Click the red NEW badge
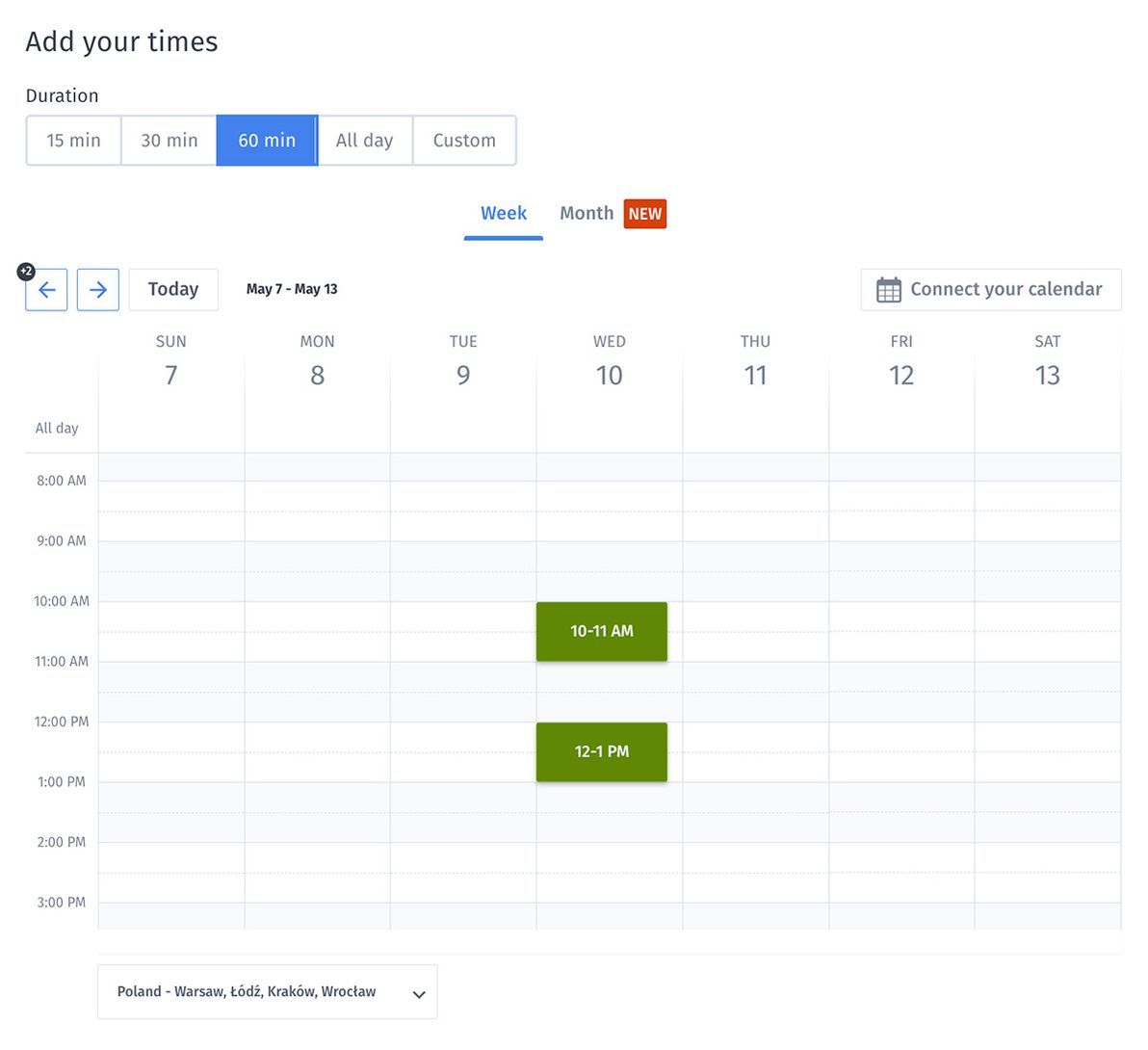The image size is (1148, 1050). 644,214
